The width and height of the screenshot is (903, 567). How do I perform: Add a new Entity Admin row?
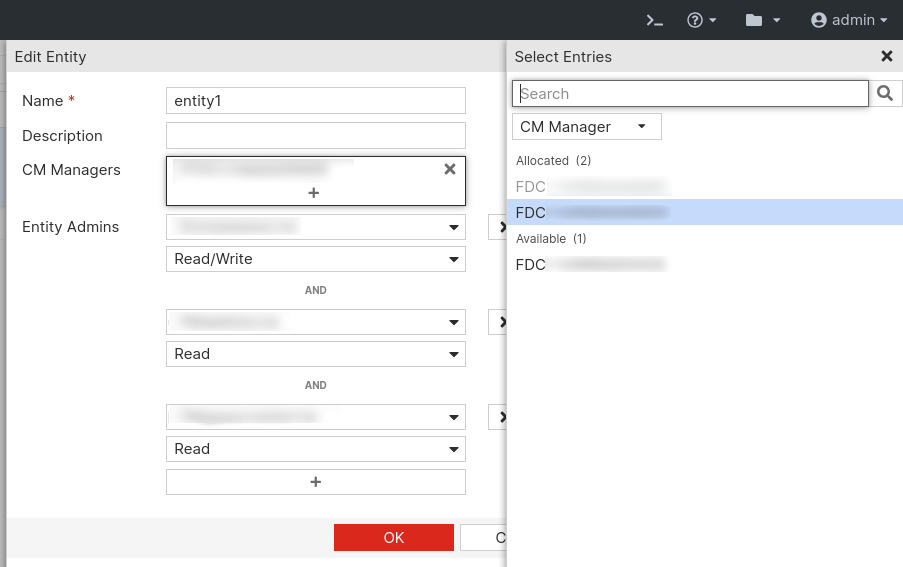point(315,482)
